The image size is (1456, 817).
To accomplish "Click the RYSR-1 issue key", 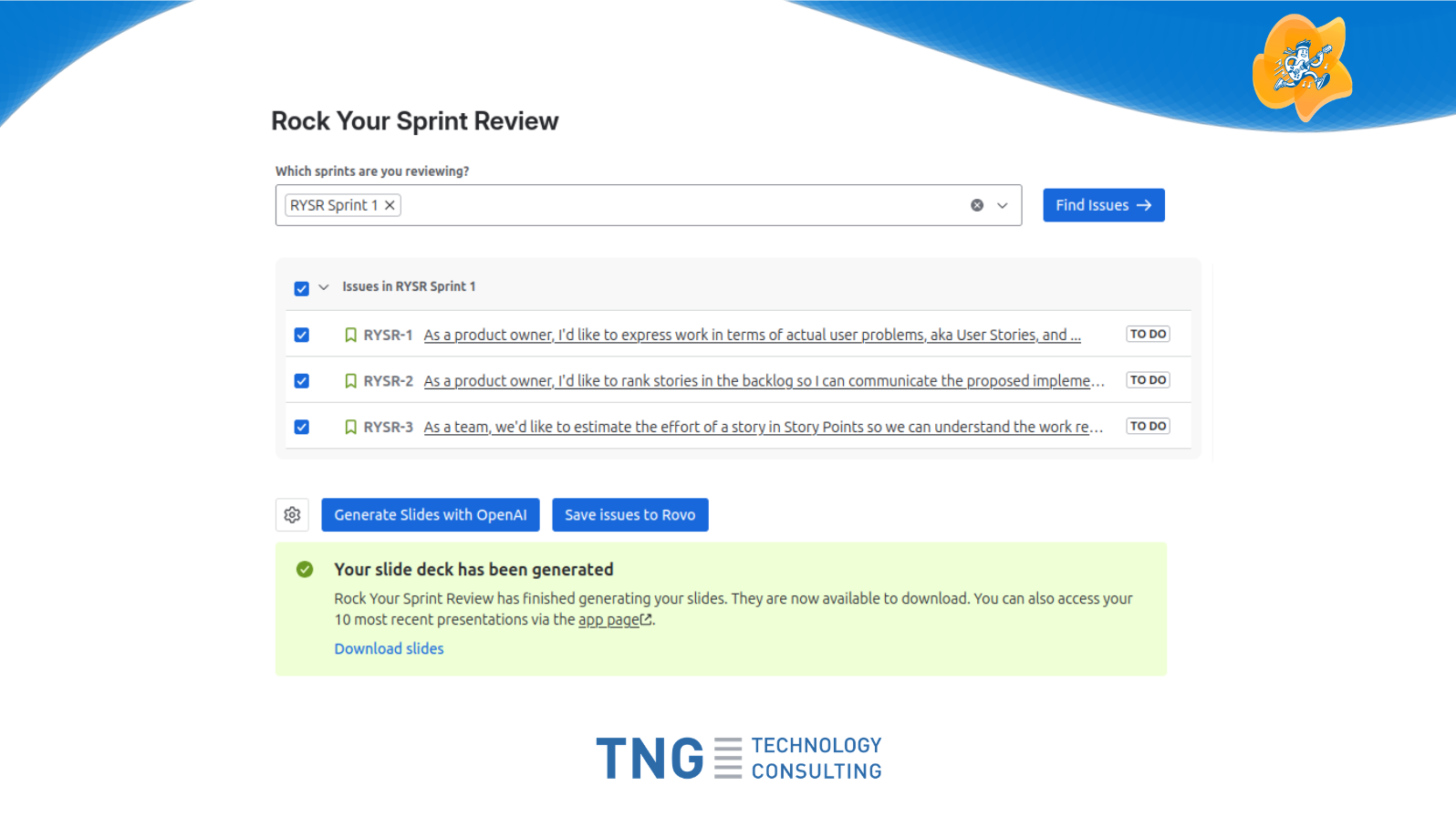I will point(388,335).
